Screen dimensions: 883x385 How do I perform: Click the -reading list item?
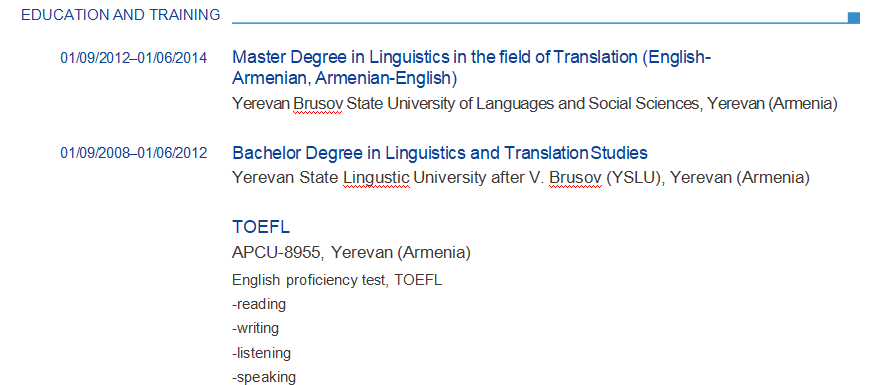click(x=259, y=305)
